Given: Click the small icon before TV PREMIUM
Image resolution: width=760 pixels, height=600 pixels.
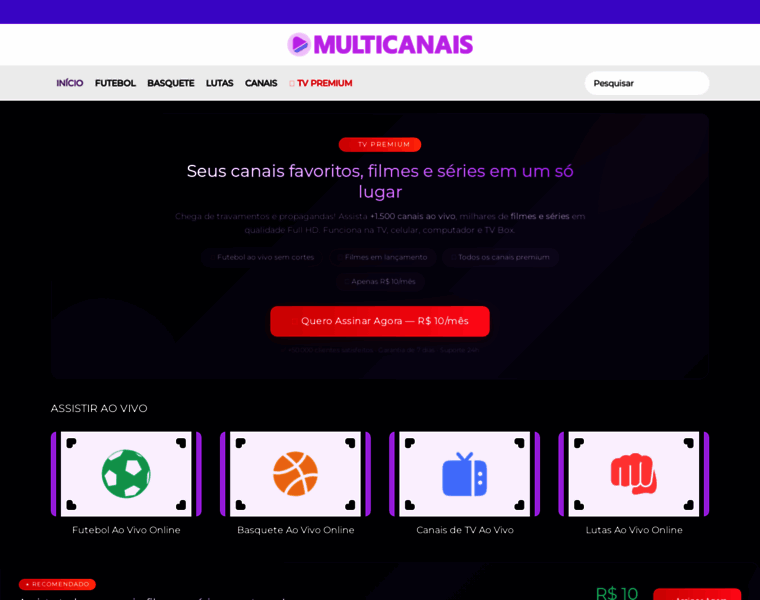Looking at the screenshot, I should 292,83.
